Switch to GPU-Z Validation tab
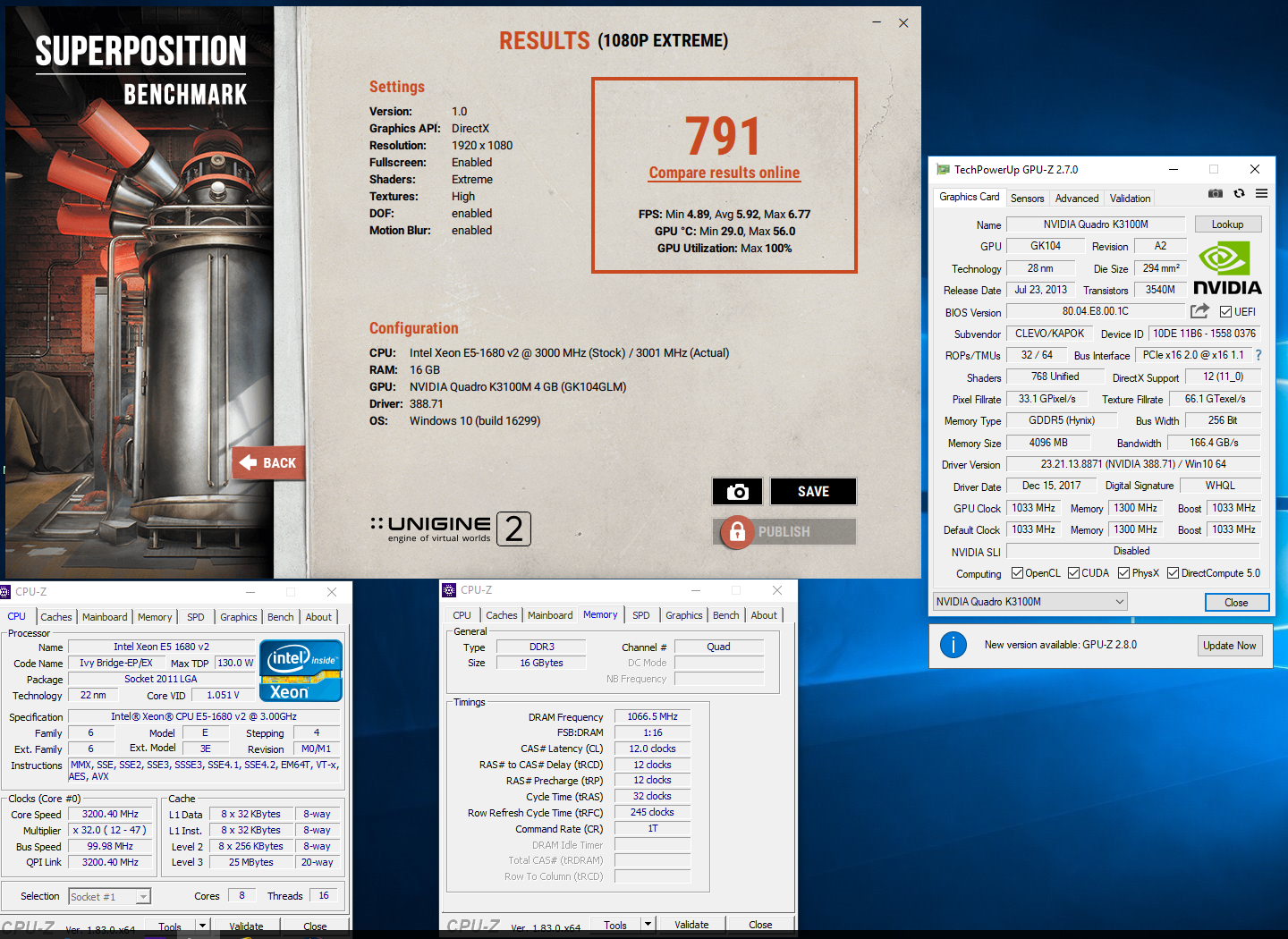The image size is (1288, 939). point(1130,199)
